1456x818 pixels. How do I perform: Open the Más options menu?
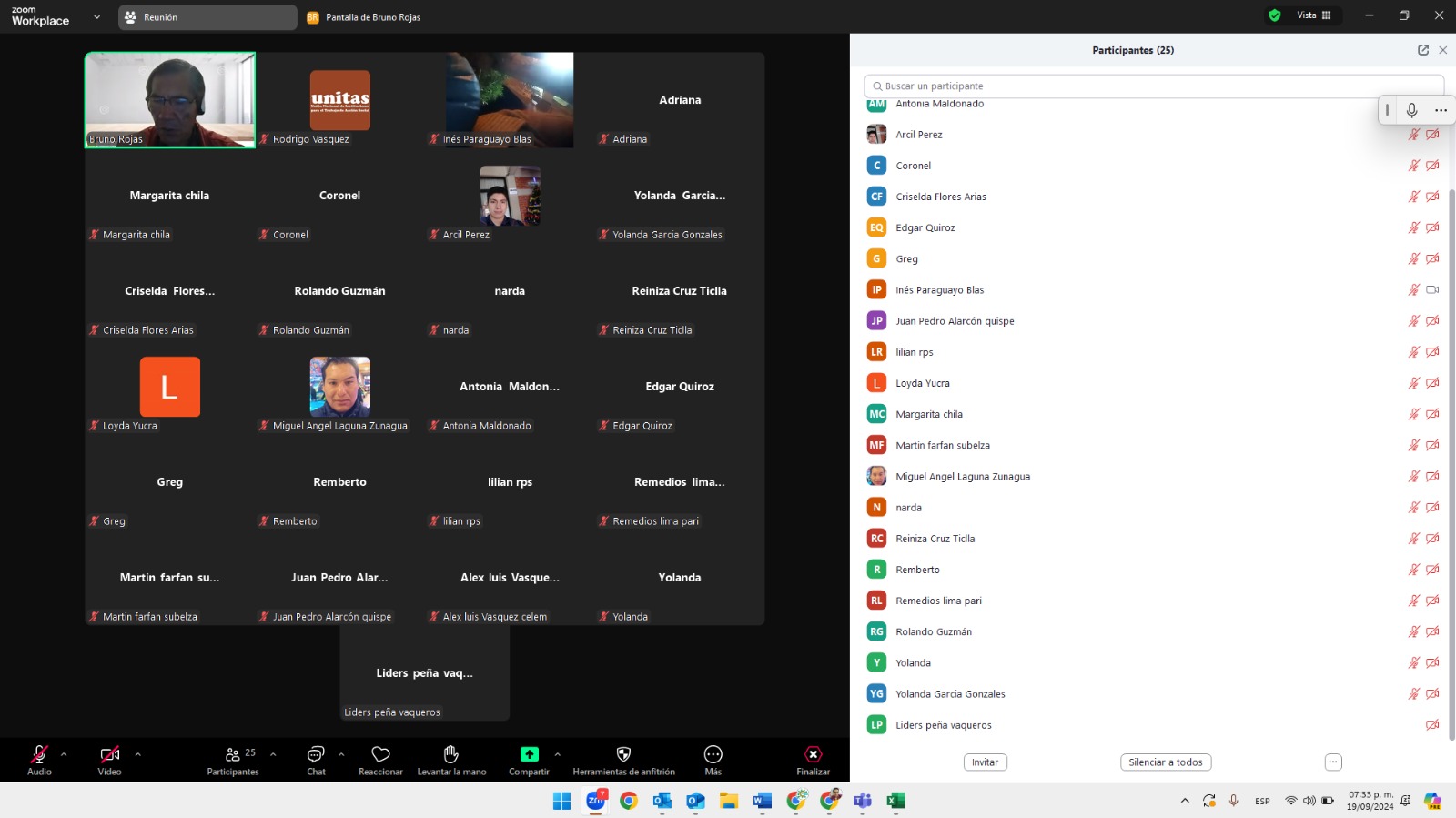713,760
